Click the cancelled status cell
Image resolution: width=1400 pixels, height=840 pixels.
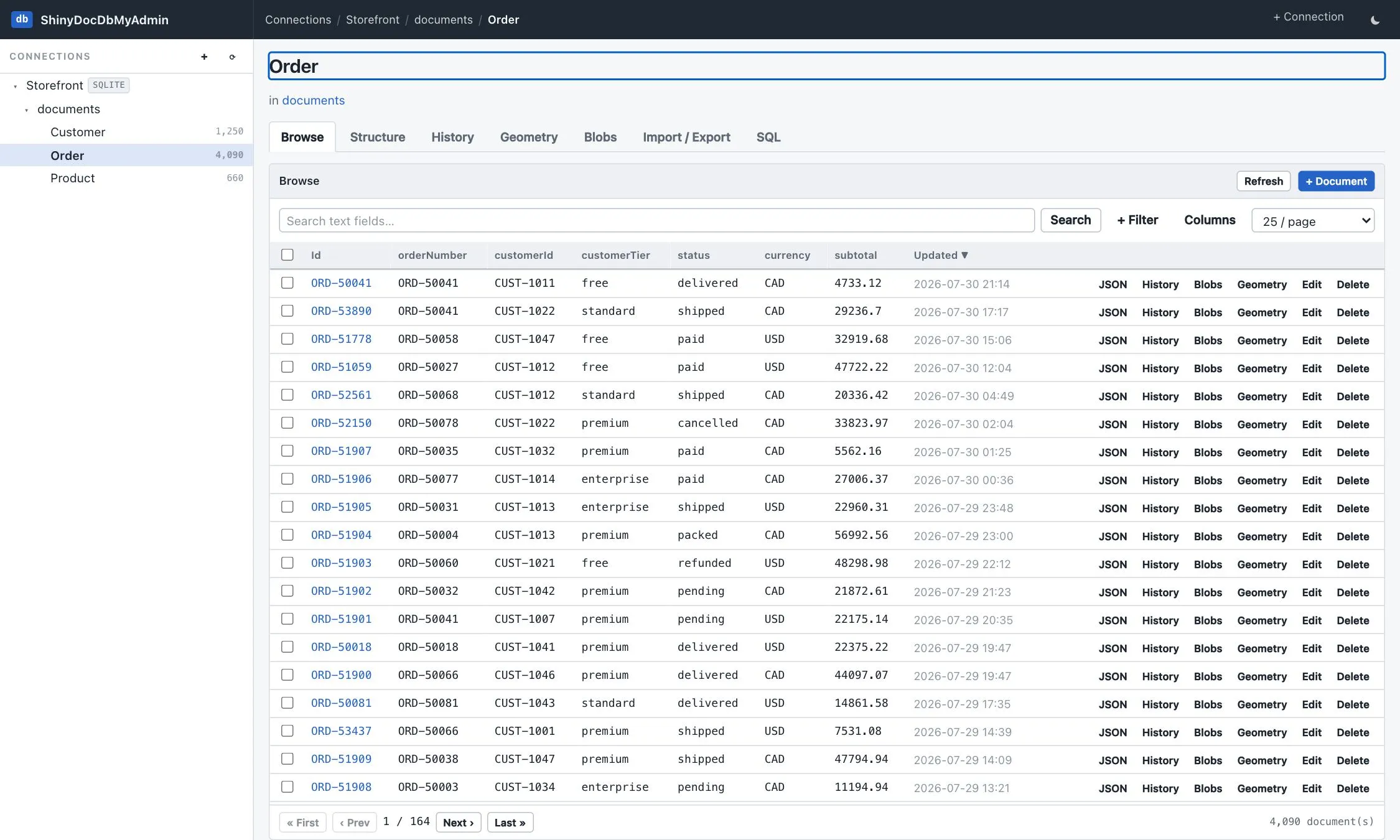[707, 423]
